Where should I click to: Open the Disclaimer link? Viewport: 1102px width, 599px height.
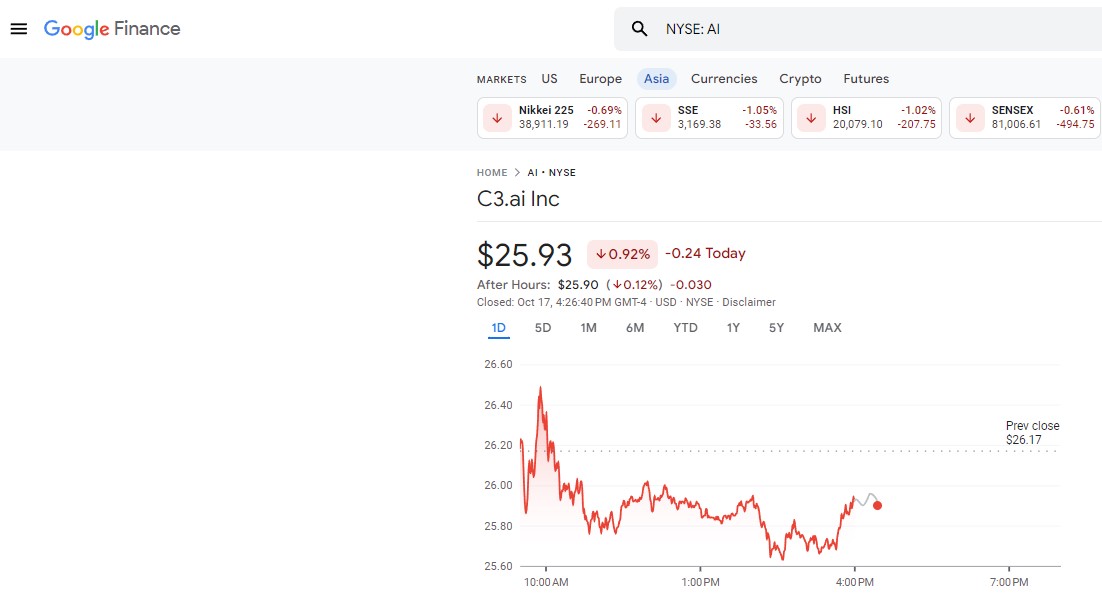point(748,302)
